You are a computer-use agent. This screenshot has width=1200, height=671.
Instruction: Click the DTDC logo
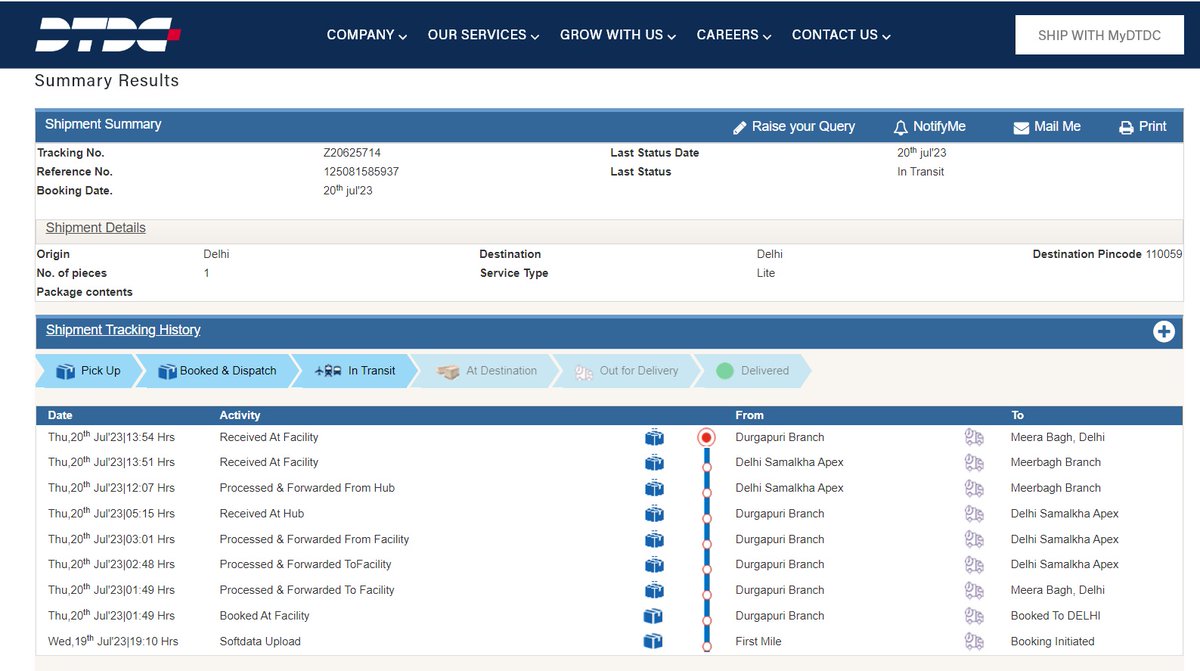pyautogui.click(x=108, y=35)
